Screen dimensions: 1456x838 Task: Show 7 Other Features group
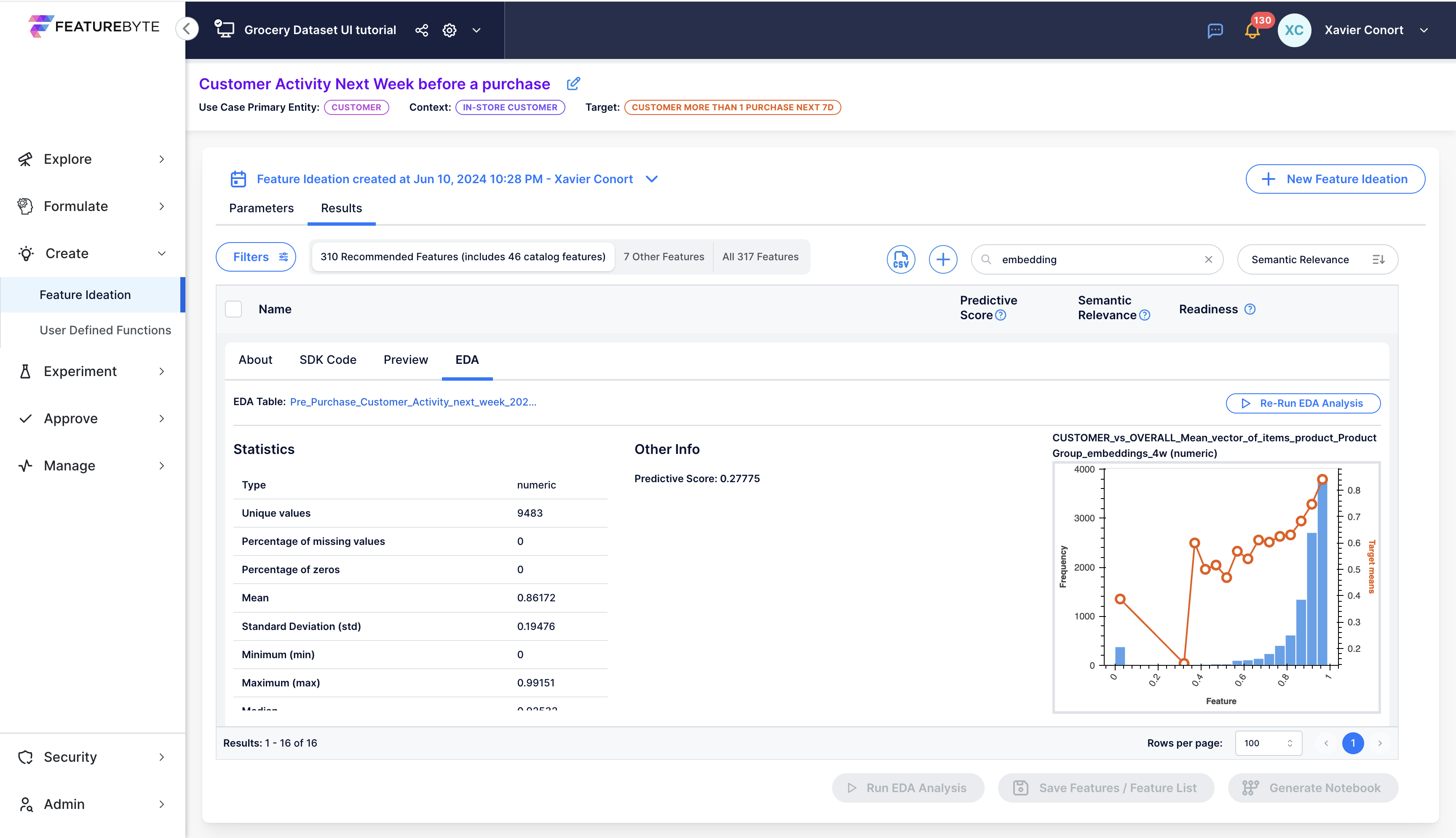(x=664, y=257)
